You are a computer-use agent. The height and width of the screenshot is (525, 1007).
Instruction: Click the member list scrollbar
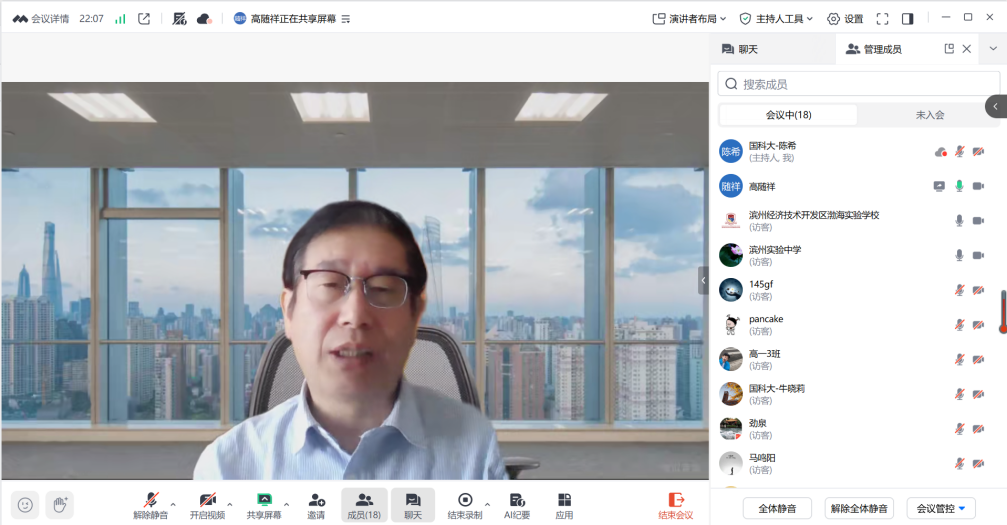[x=1002, y=310]
